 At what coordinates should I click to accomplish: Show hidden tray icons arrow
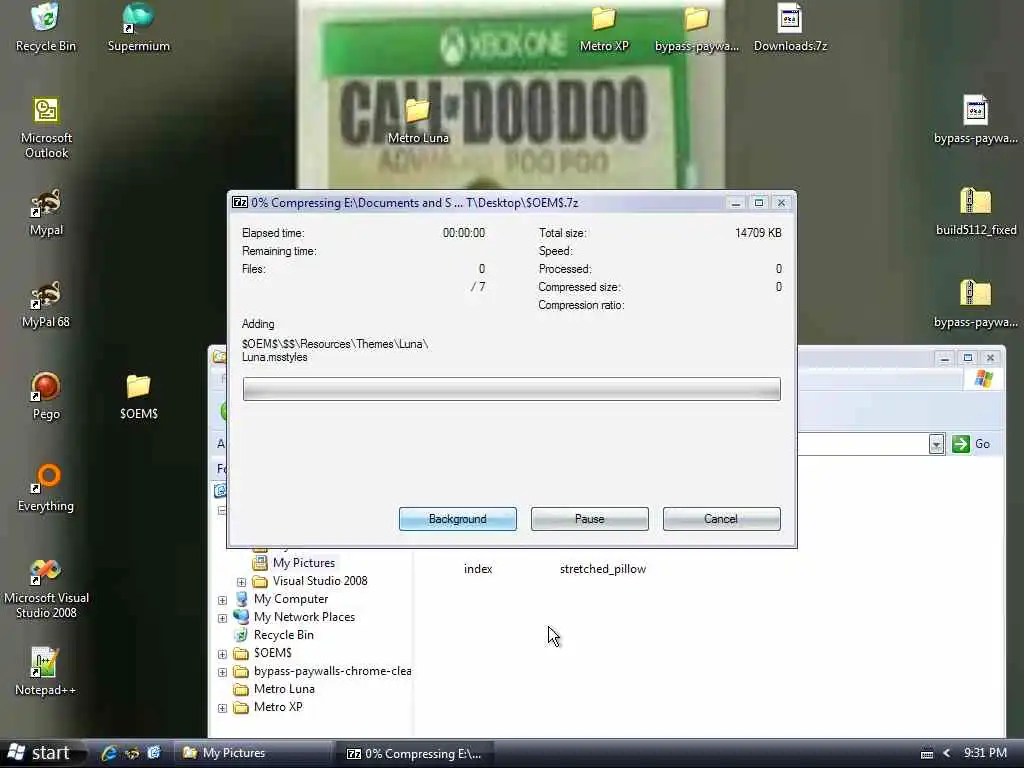(946, 754)
